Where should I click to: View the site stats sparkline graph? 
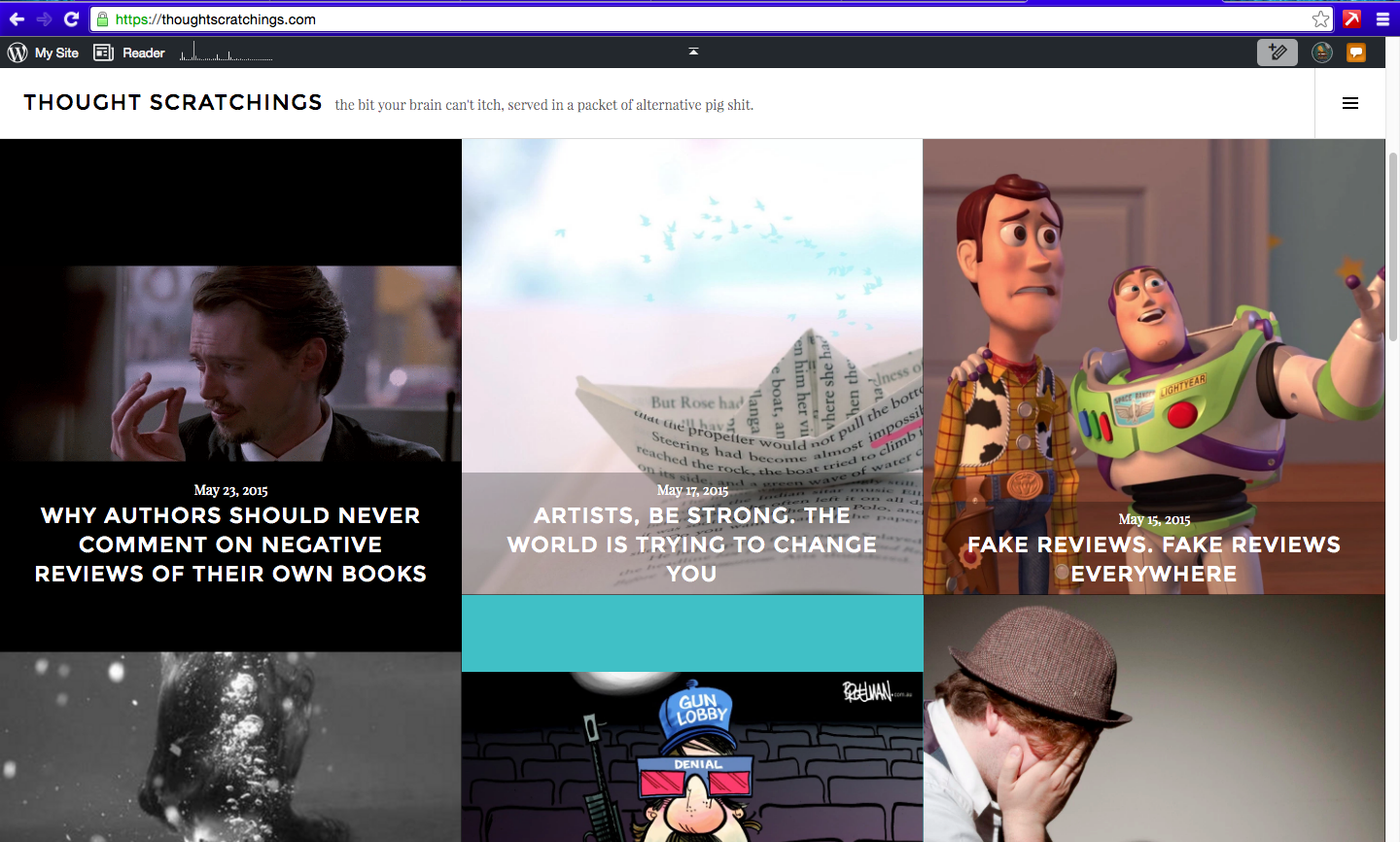pyautogui.click(x=226, y=53)
